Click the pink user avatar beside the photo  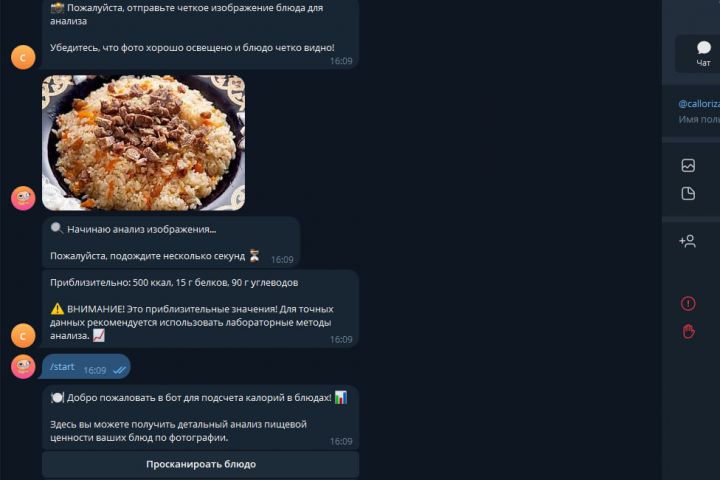(23, 198)
